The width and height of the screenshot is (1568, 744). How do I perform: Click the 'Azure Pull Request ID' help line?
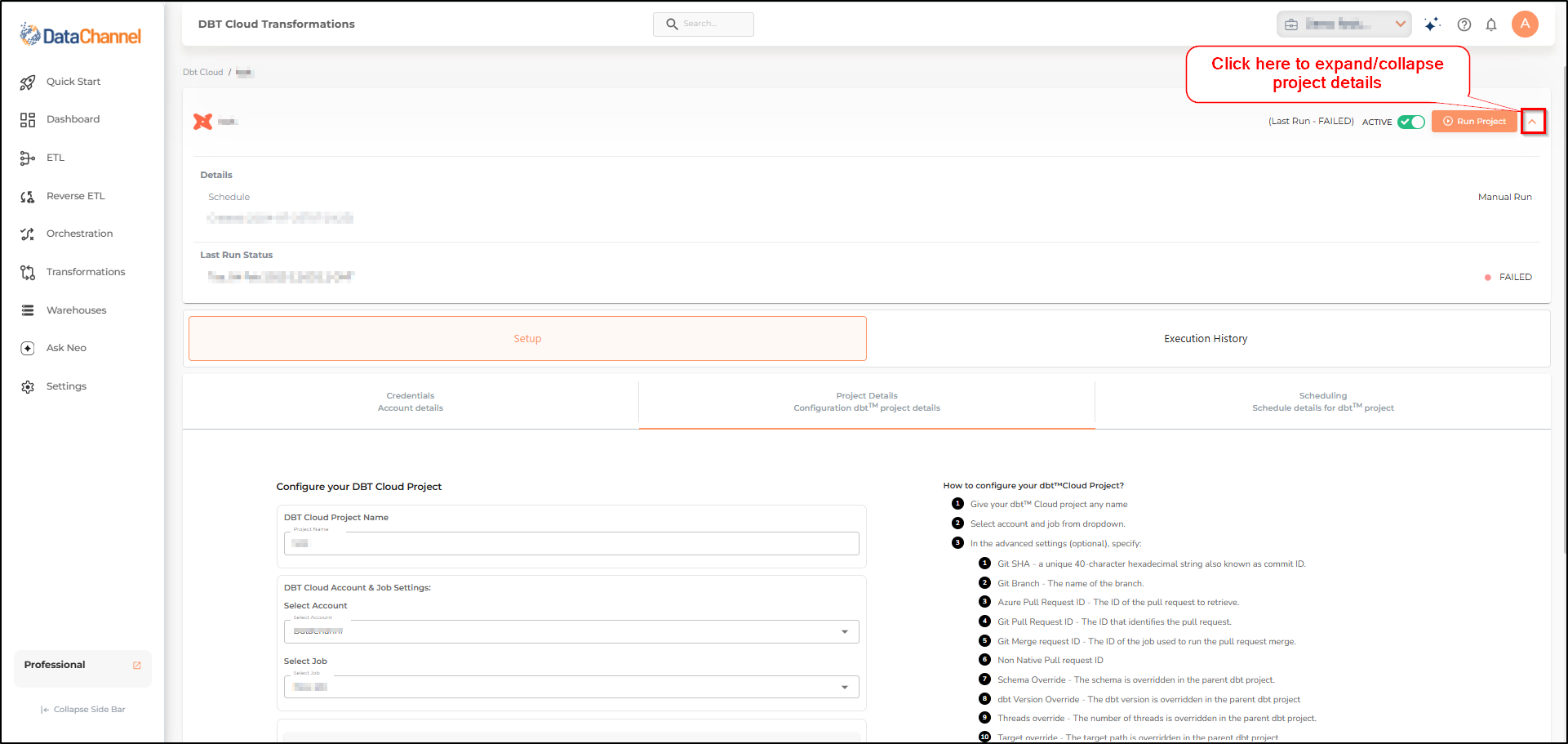[x=1118, y=603]
